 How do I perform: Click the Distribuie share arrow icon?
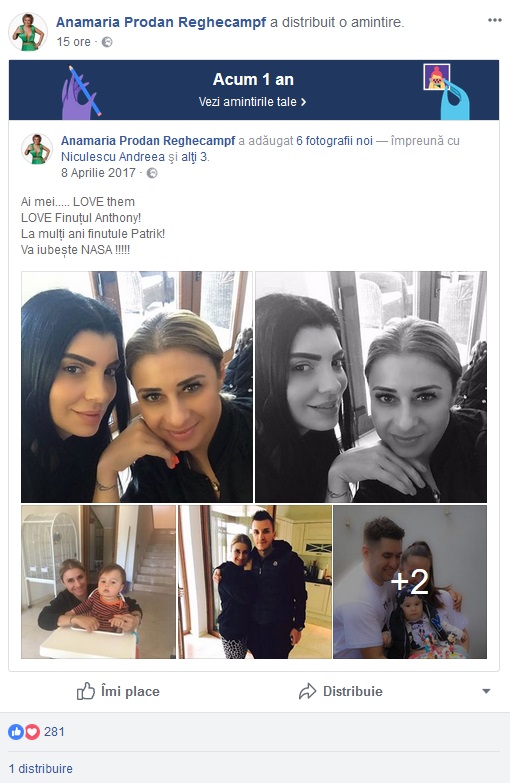[x=307, y=691]
